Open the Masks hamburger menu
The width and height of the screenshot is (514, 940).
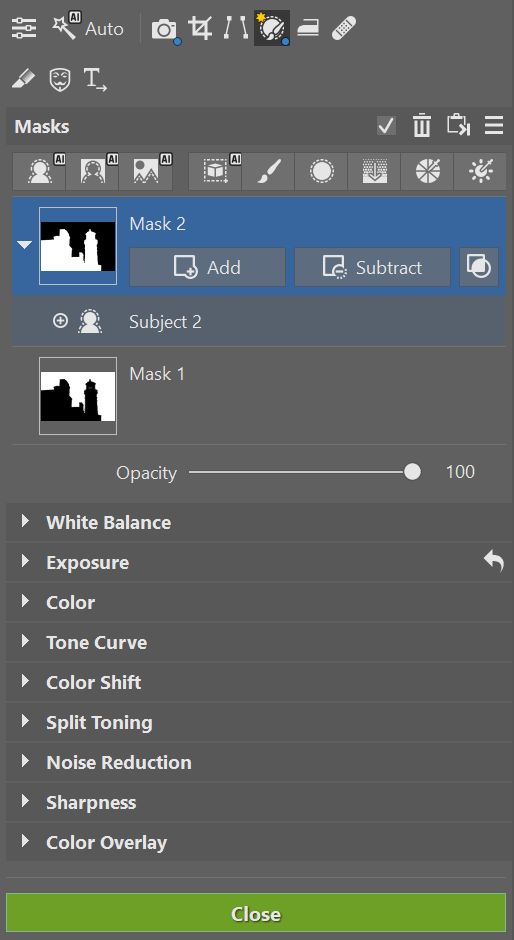(494, 126)
